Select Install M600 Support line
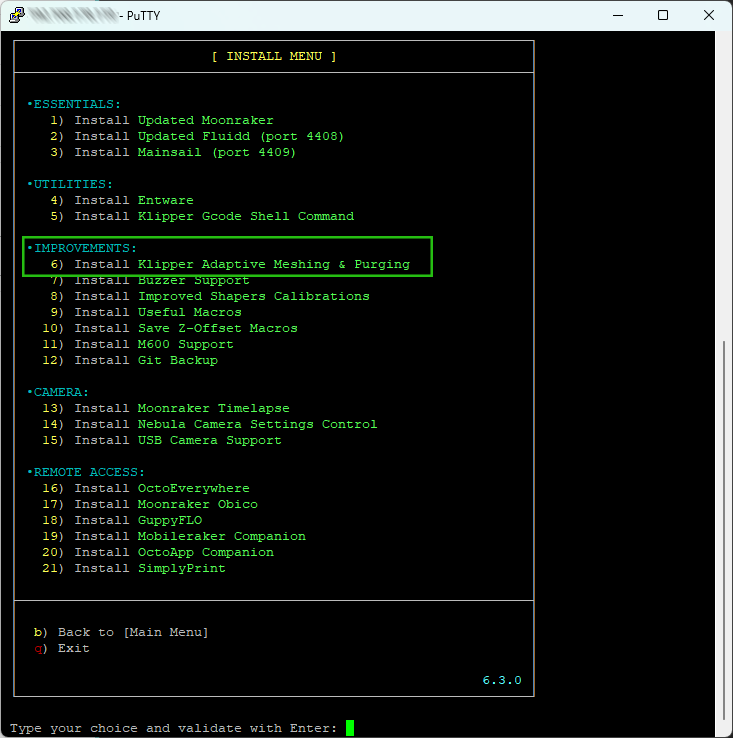 (138, 344)
